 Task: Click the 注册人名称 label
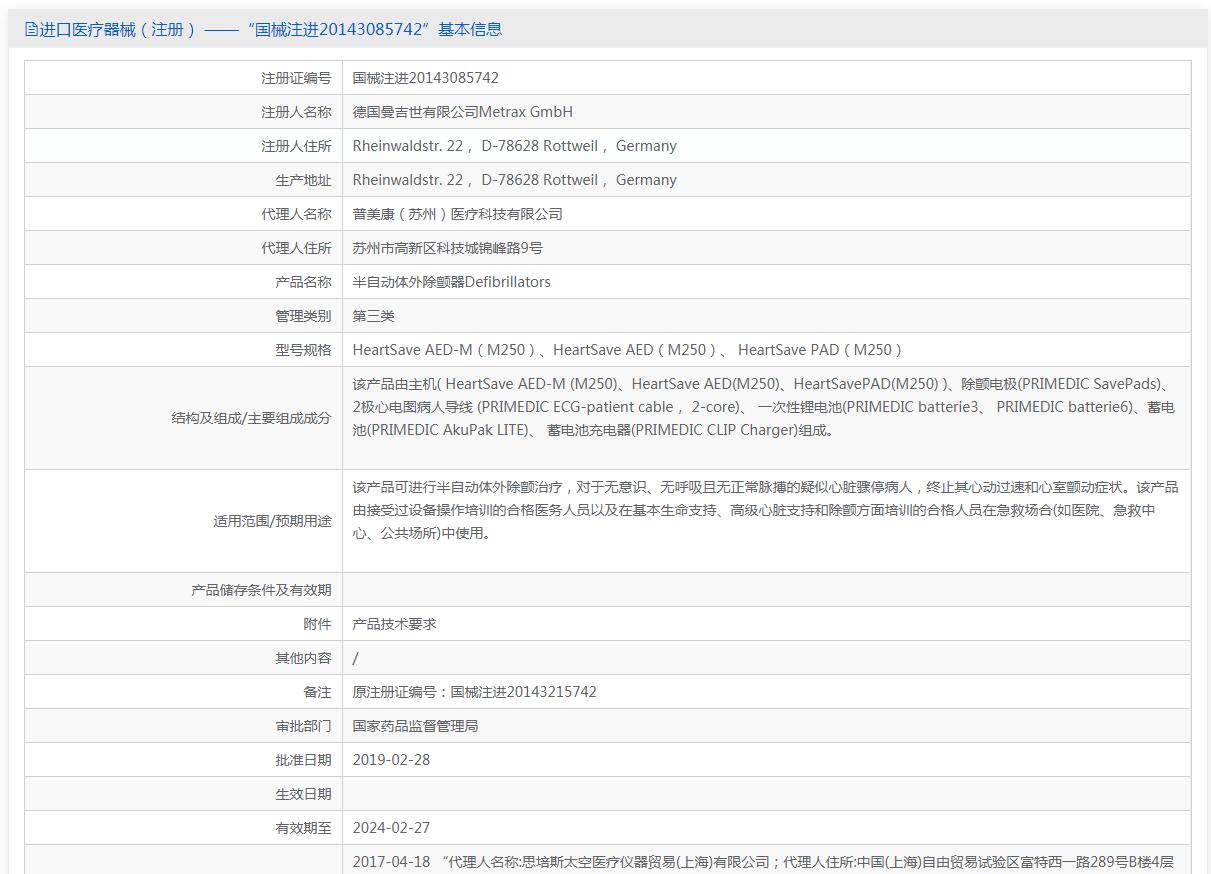(x=296, y=112)
